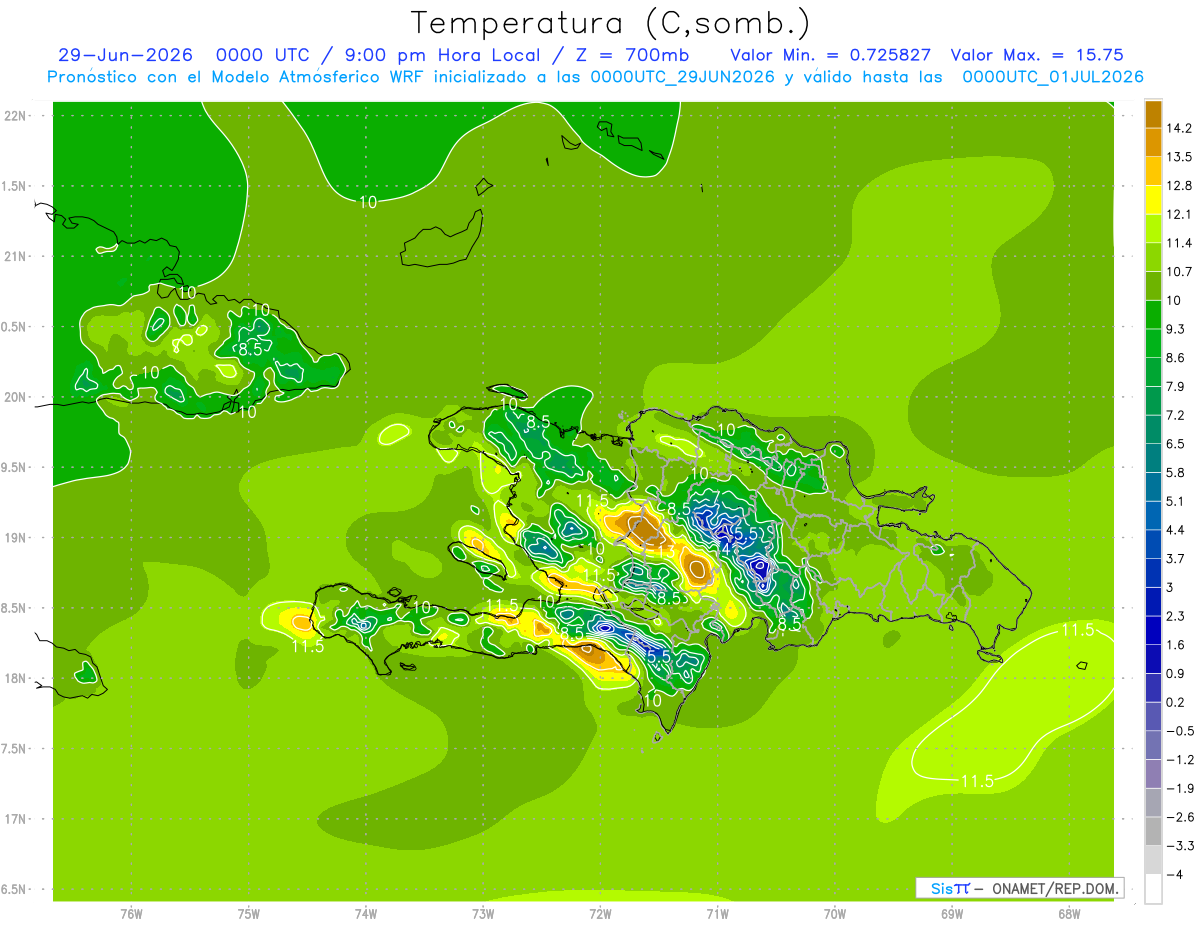Click the "10.7" color scale label
The image size is (1200, 927).
[1178, 272]
